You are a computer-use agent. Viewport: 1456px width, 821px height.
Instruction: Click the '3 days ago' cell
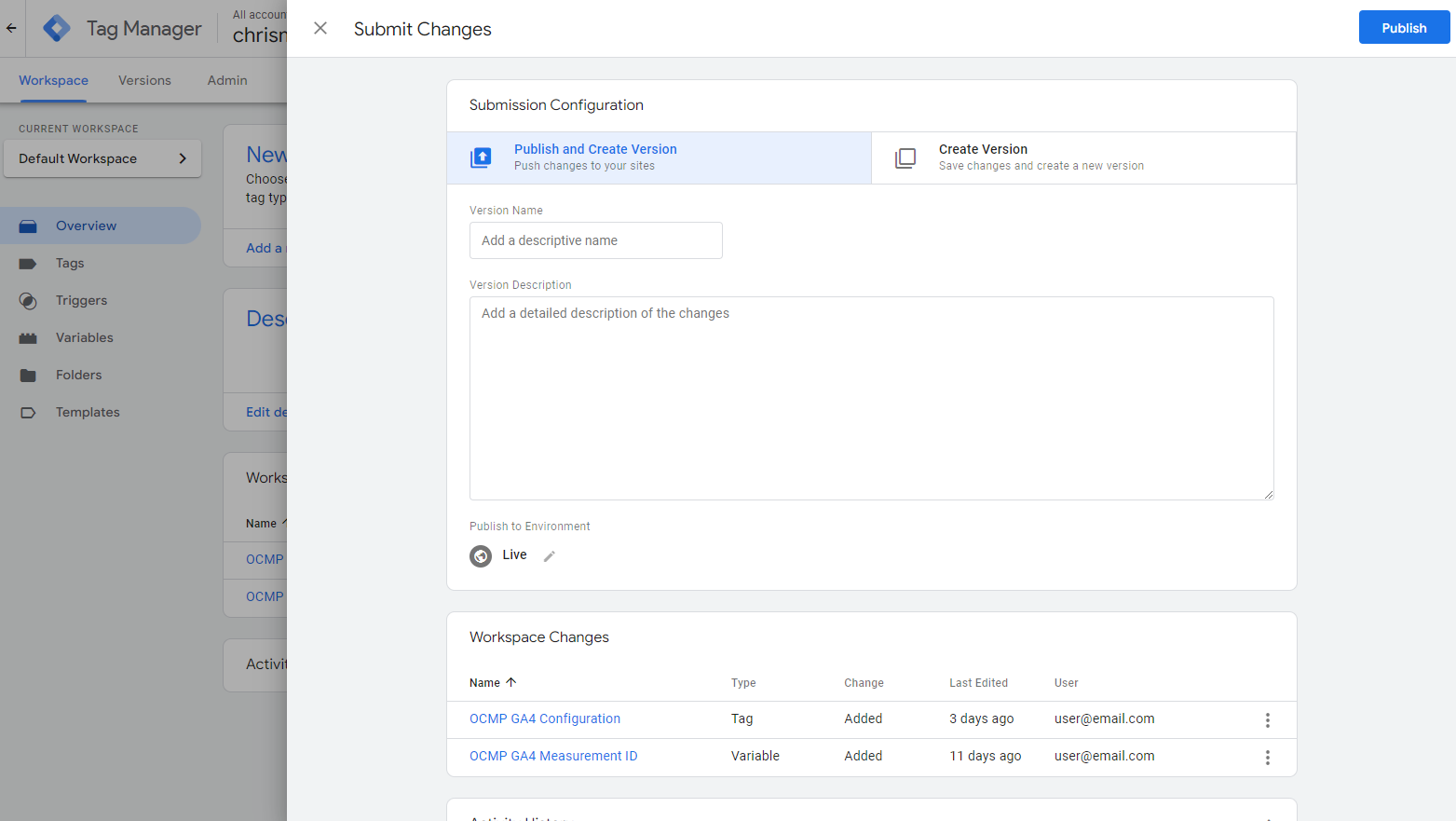pyautogui.click(x=982, y=718)
